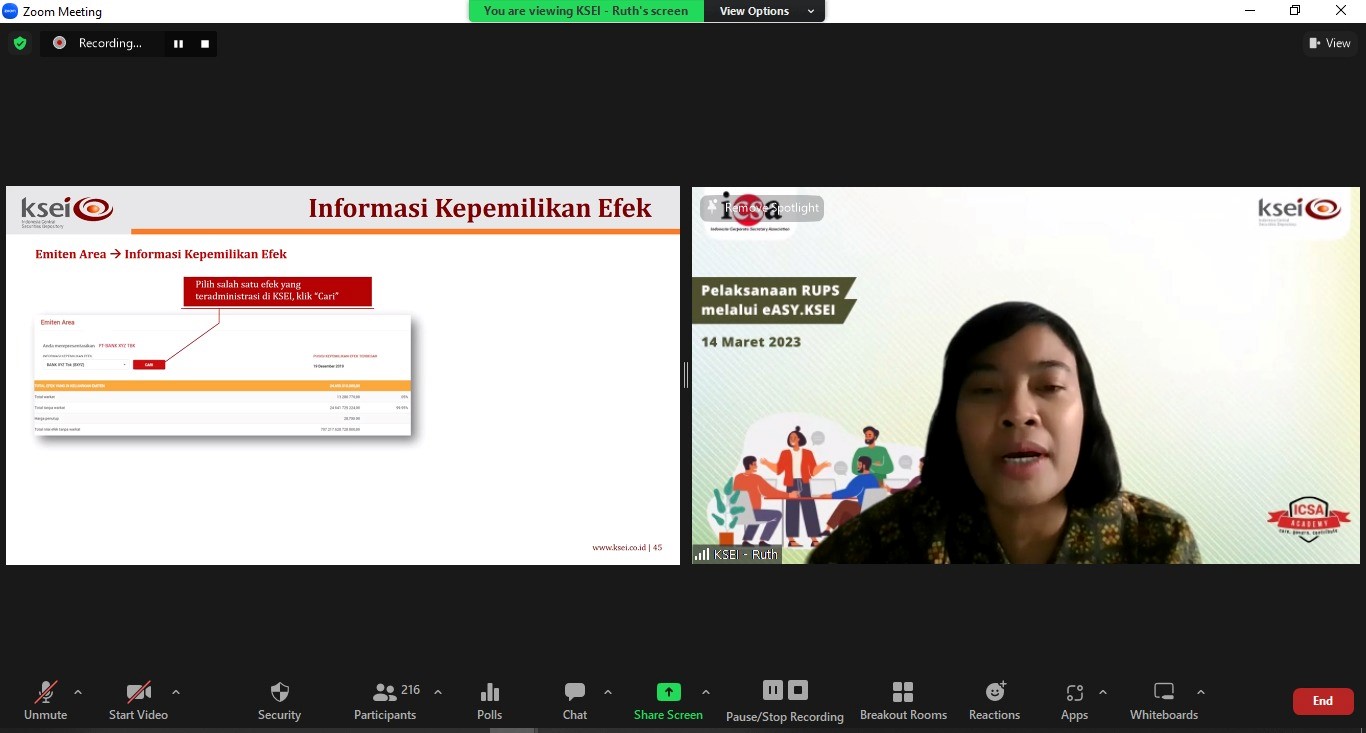This screenshot has width=1366, height=733.
Task: Open the View menu at top right
Action: (x=1329, y=43)
